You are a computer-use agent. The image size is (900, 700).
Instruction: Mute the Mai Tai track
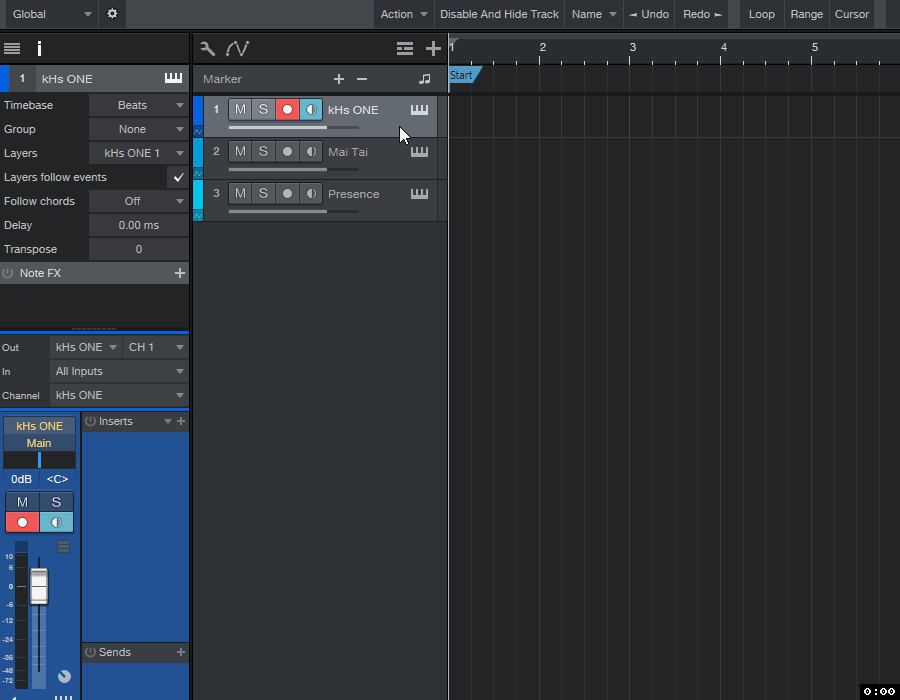(x=240, y=151)
